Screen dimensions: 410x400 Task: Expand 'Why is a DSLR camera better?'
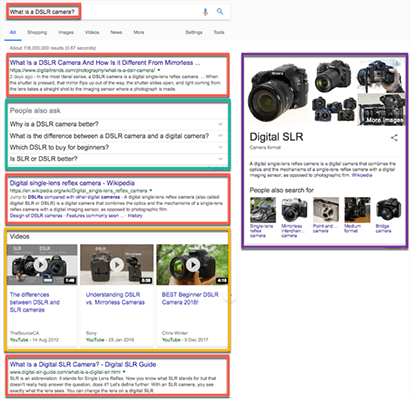(117, 124)
